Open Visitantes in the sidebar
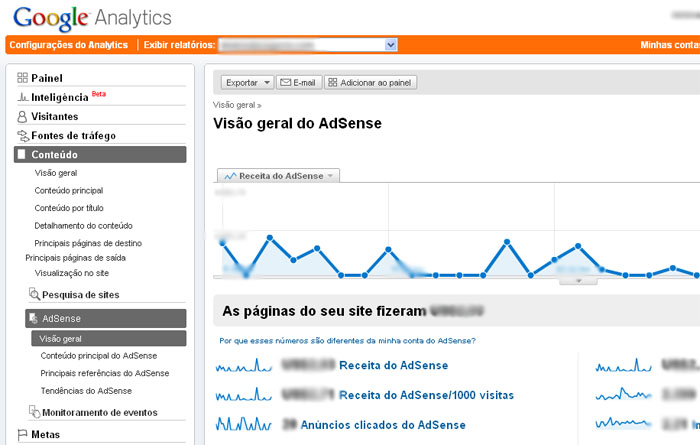 point(54,116)
